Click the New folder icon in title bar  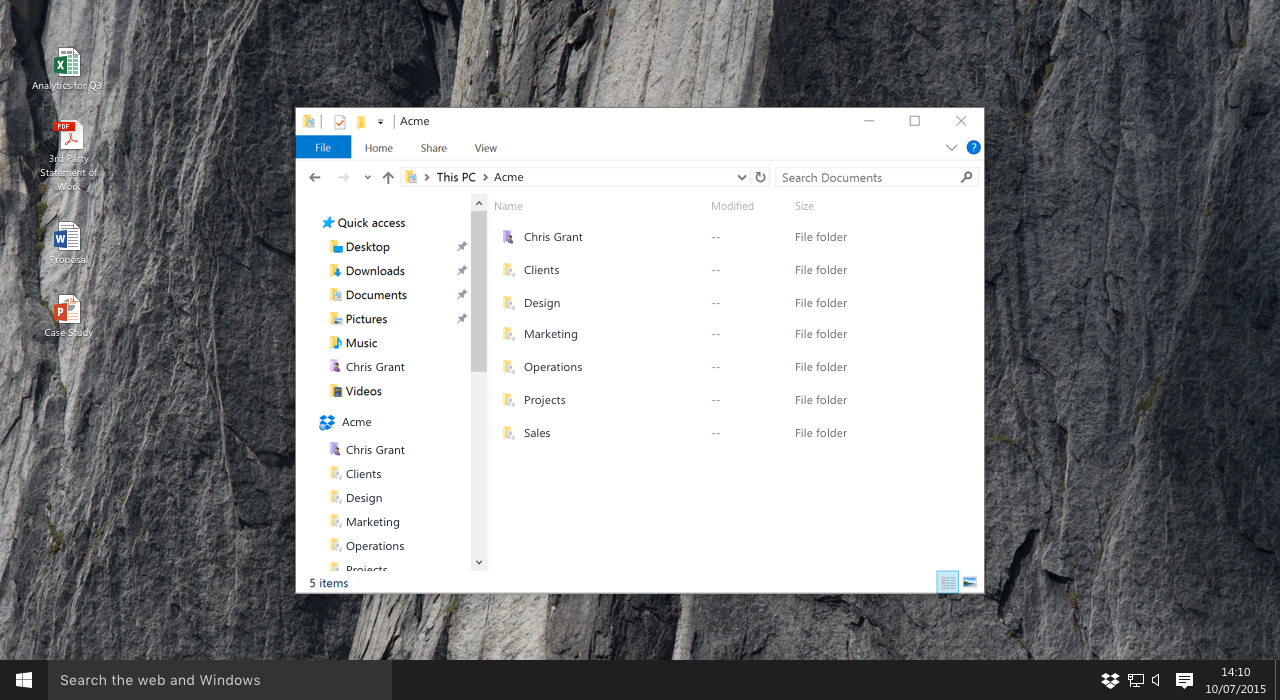(x=361, y=122)
